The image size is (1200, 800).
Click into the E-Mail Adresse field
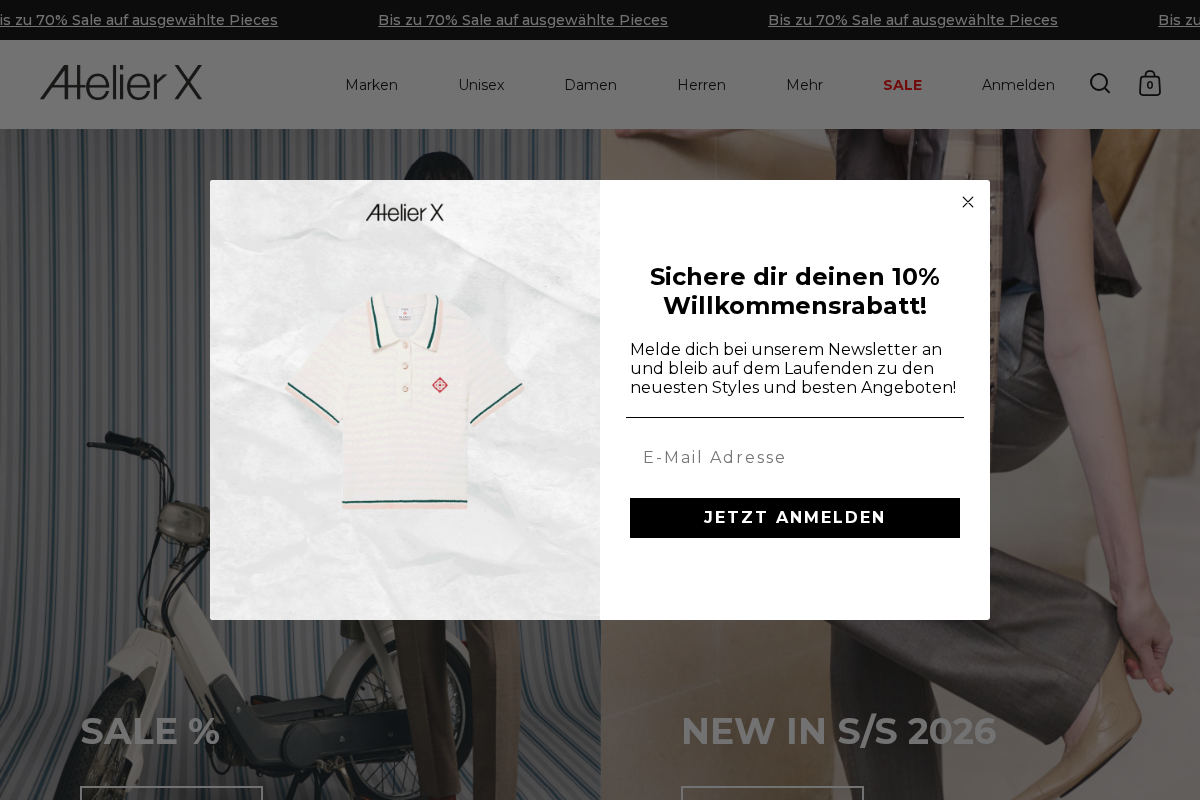pyautogui.click(x=795, y=458)
